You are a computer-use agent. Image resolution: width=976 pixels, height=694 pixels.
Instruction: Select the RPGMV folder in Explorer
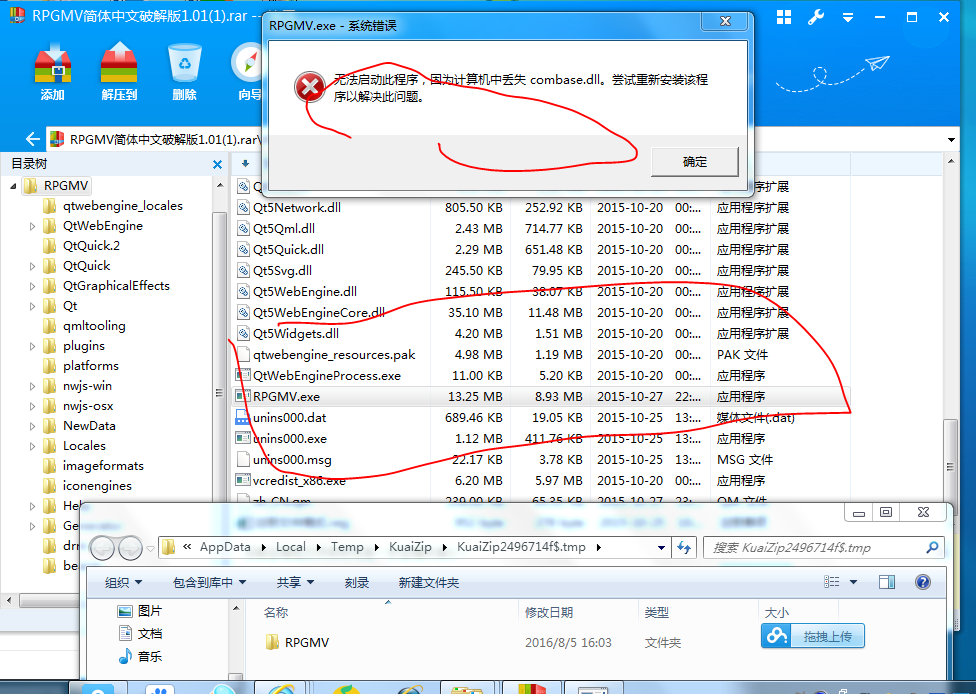tap(298, 642)
